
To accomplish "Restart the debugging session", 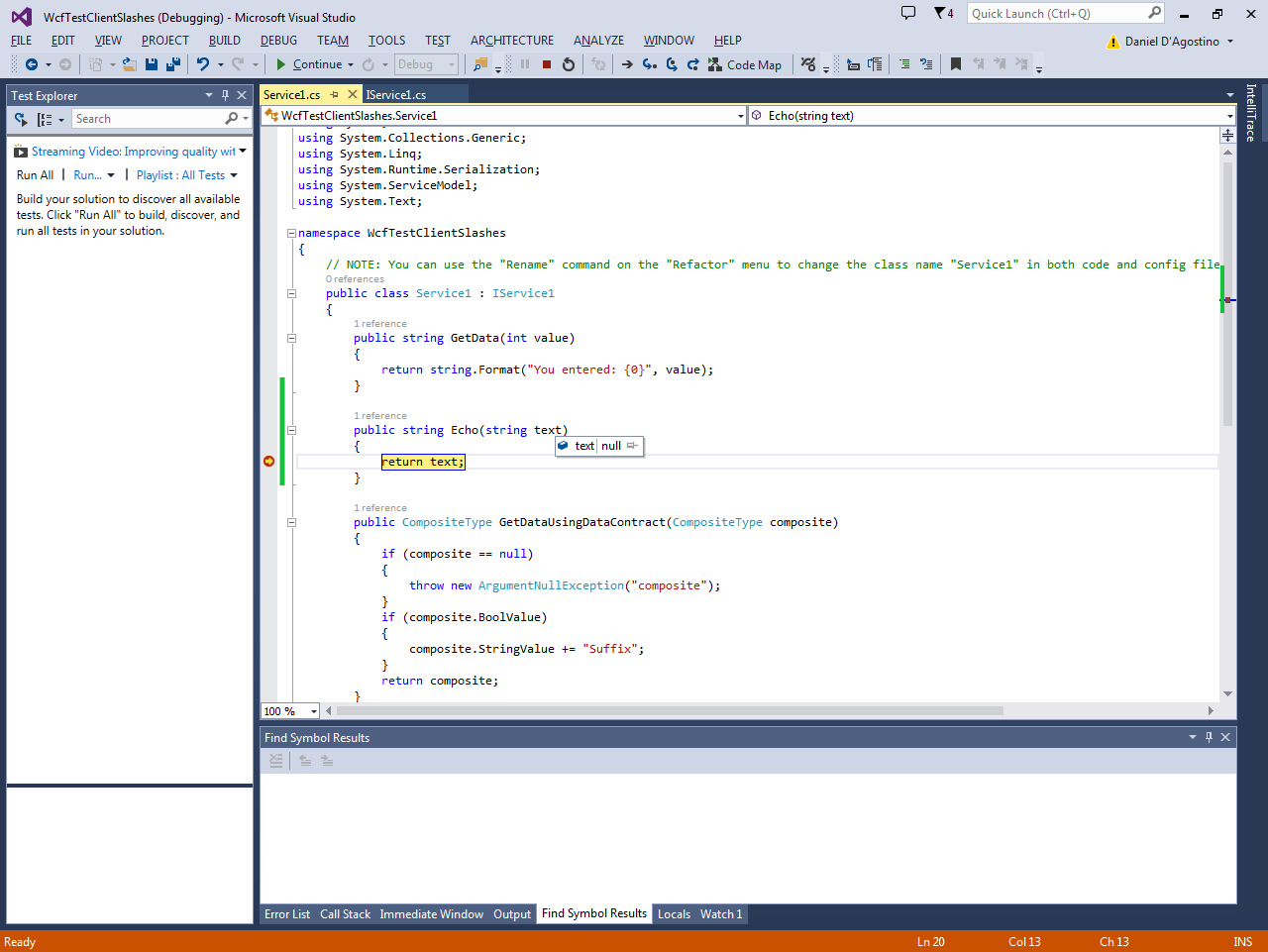I will (x=569, y=64).
